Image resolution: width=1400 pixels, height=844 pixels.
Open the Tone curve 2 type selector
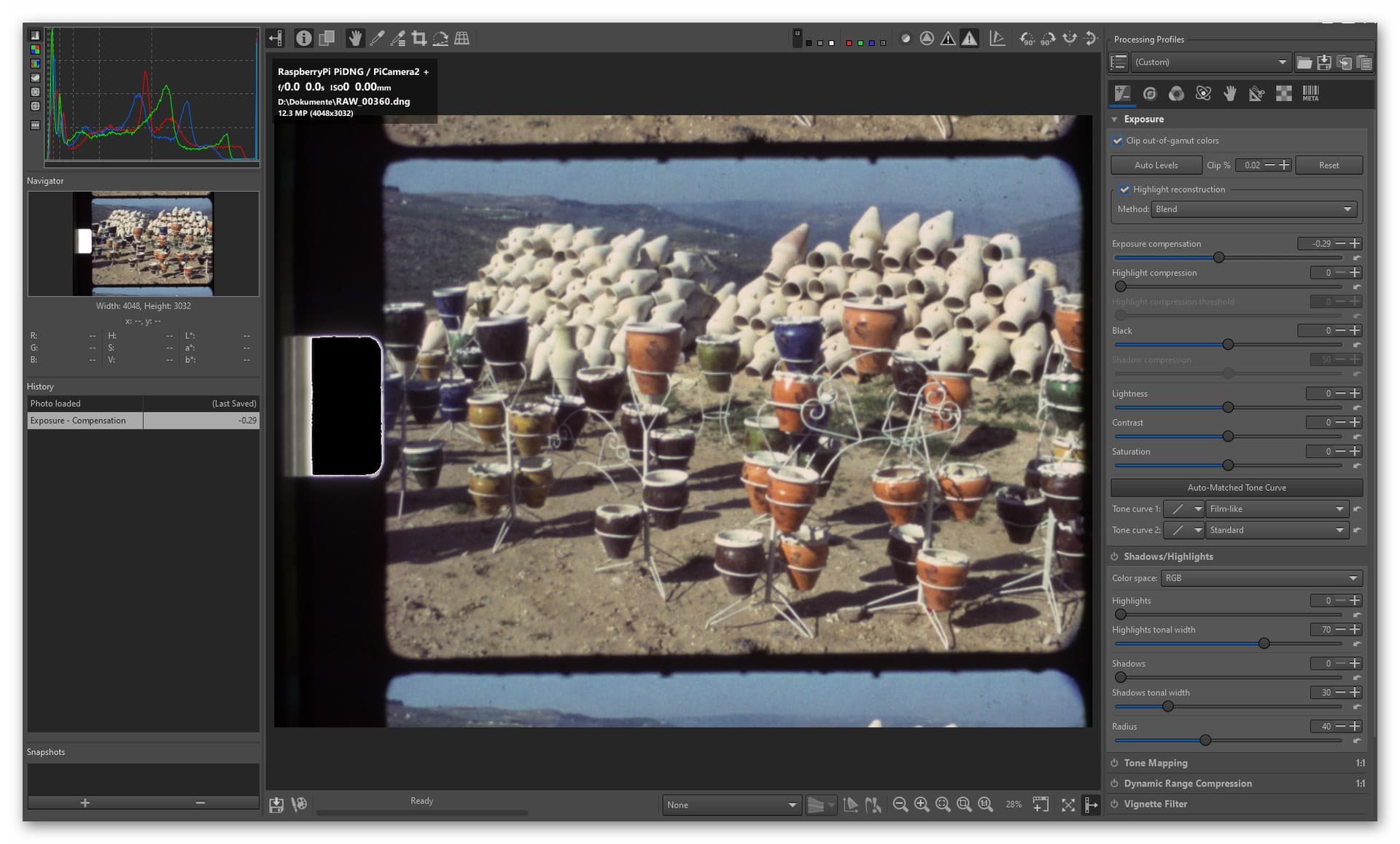coord(1183,530)
